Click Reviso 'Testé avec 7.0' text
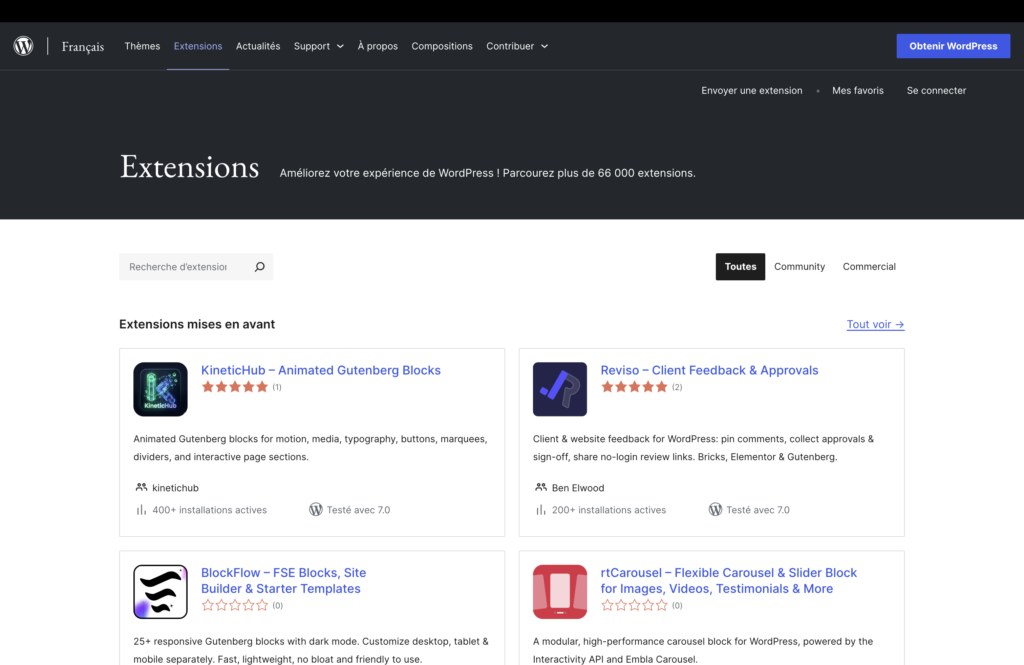The width and height of the screenshot is (1024, 665). click(x=758, y=510)
